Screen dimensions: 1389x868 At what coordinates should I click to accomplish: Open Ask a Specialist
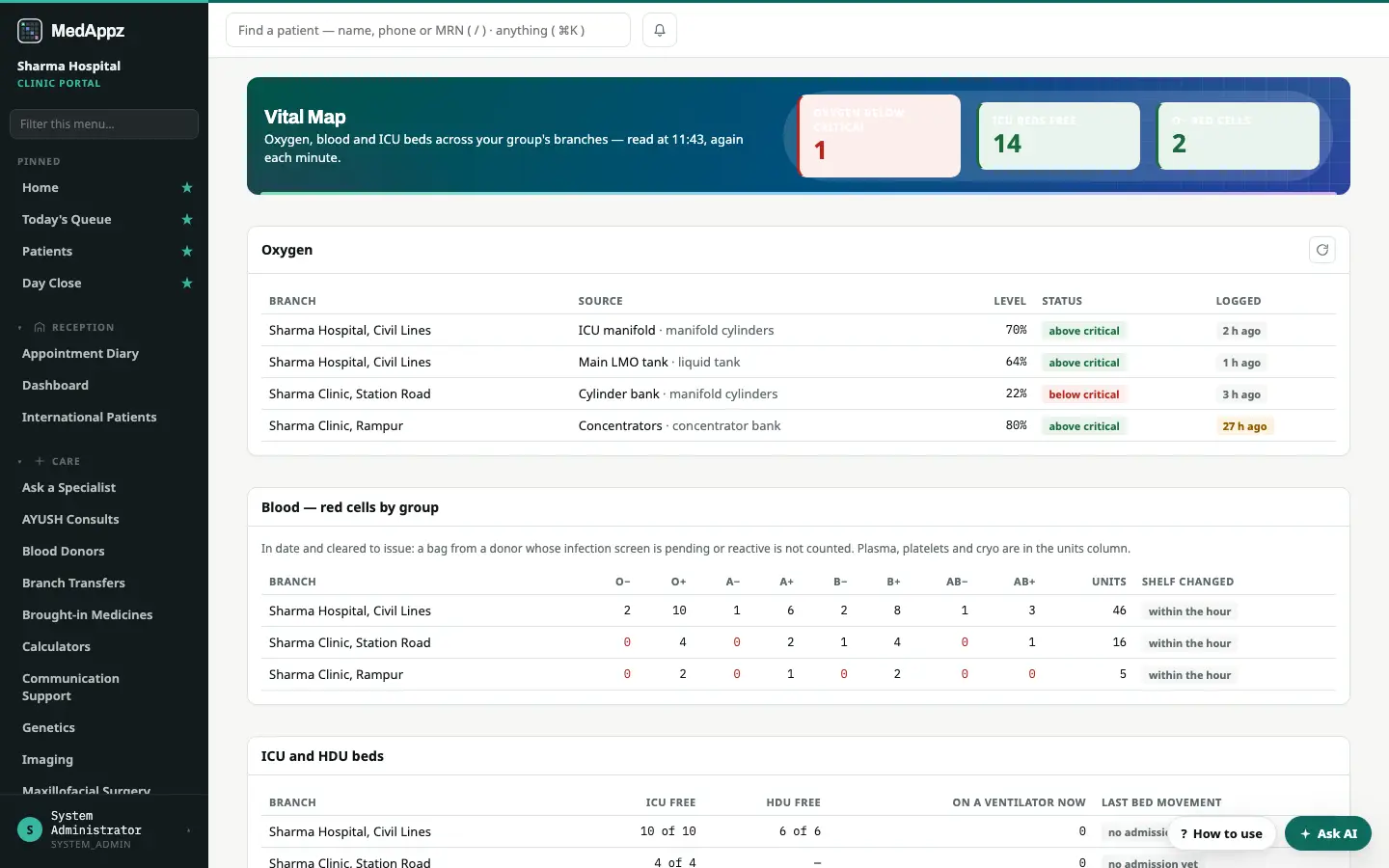68,487
